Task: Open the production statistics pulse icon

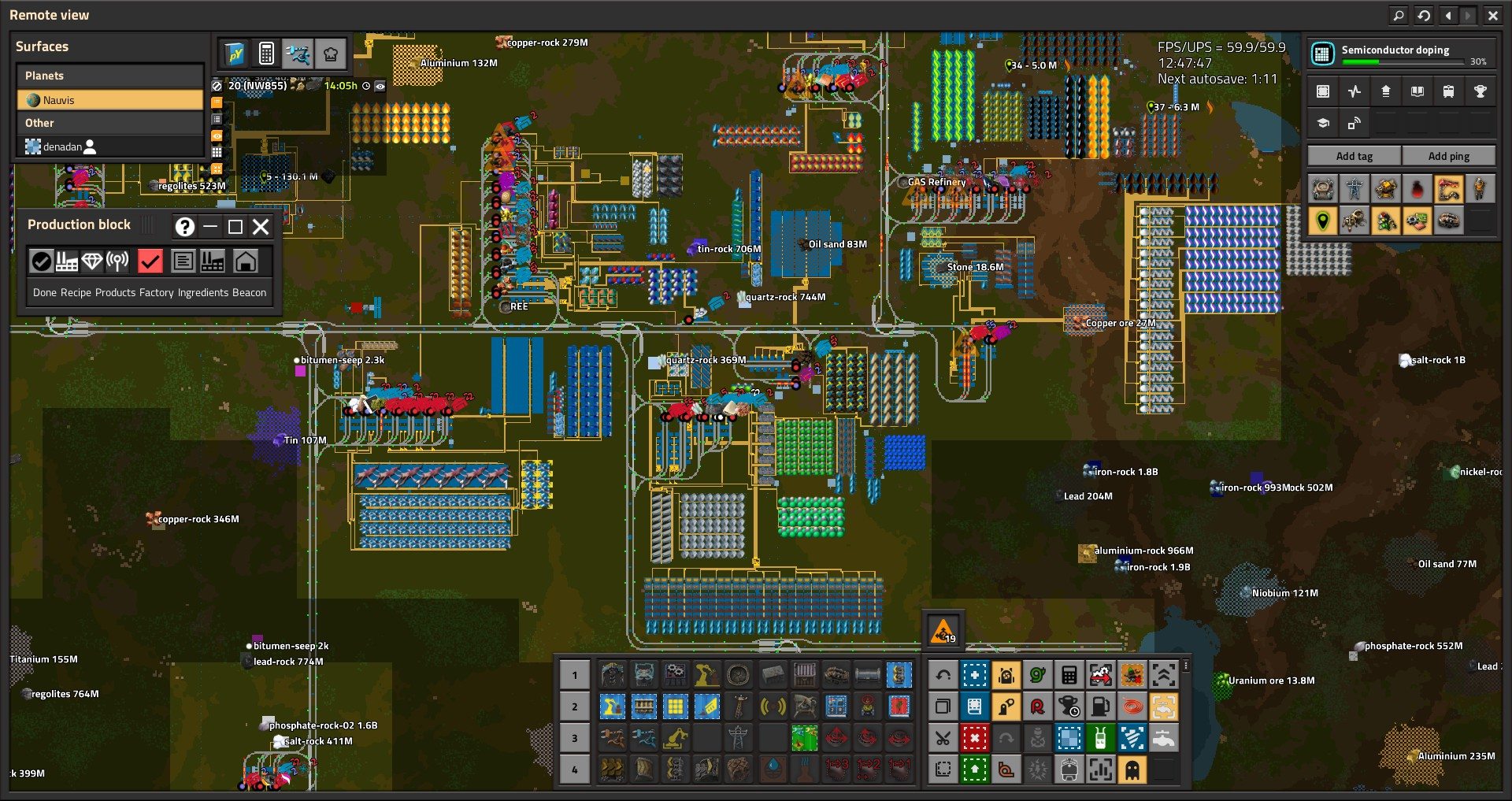Action: [1354, 91]
